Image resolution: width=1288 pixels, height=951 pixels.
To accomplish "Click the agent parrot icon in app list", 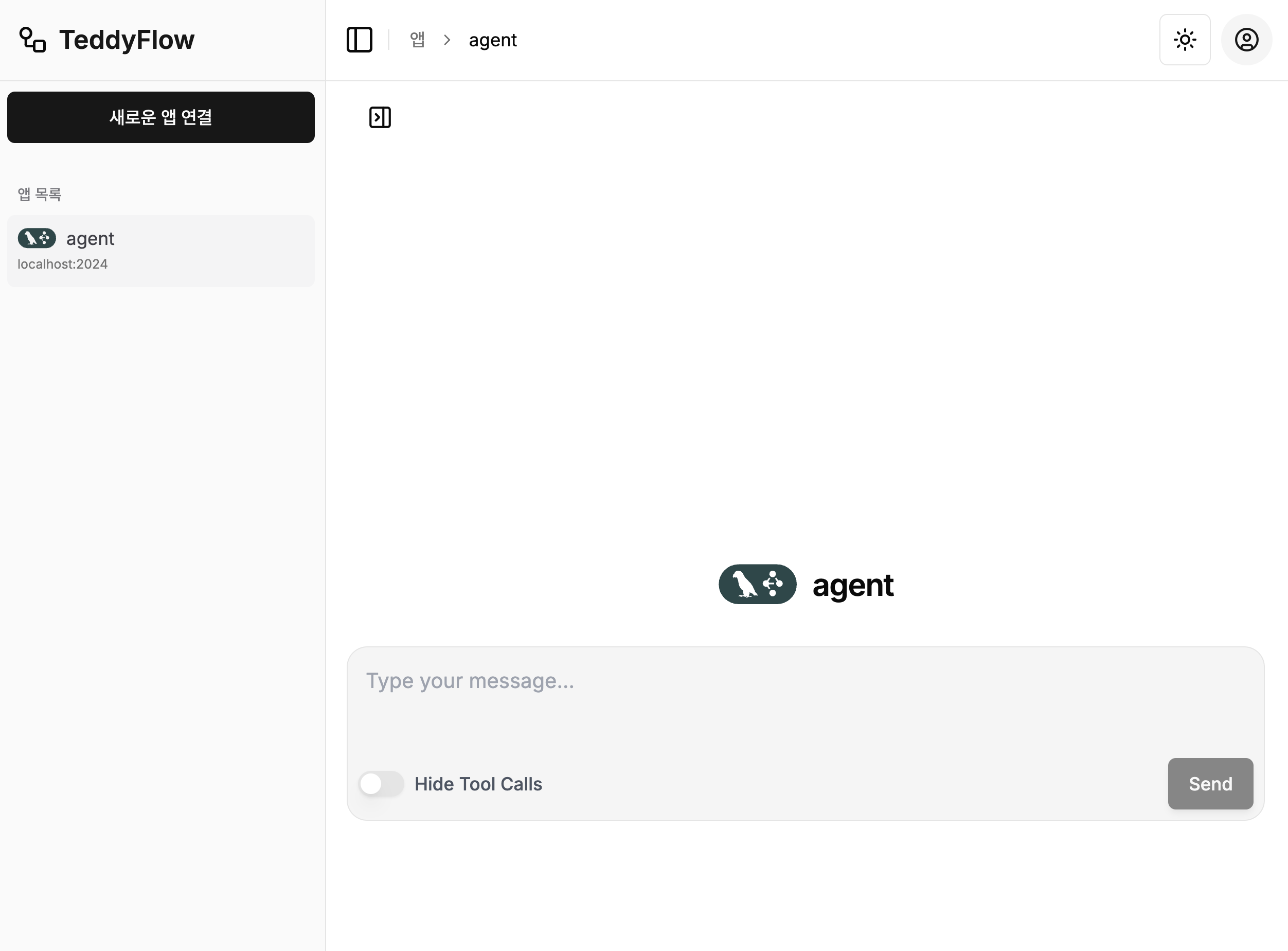I will (37, 238).
